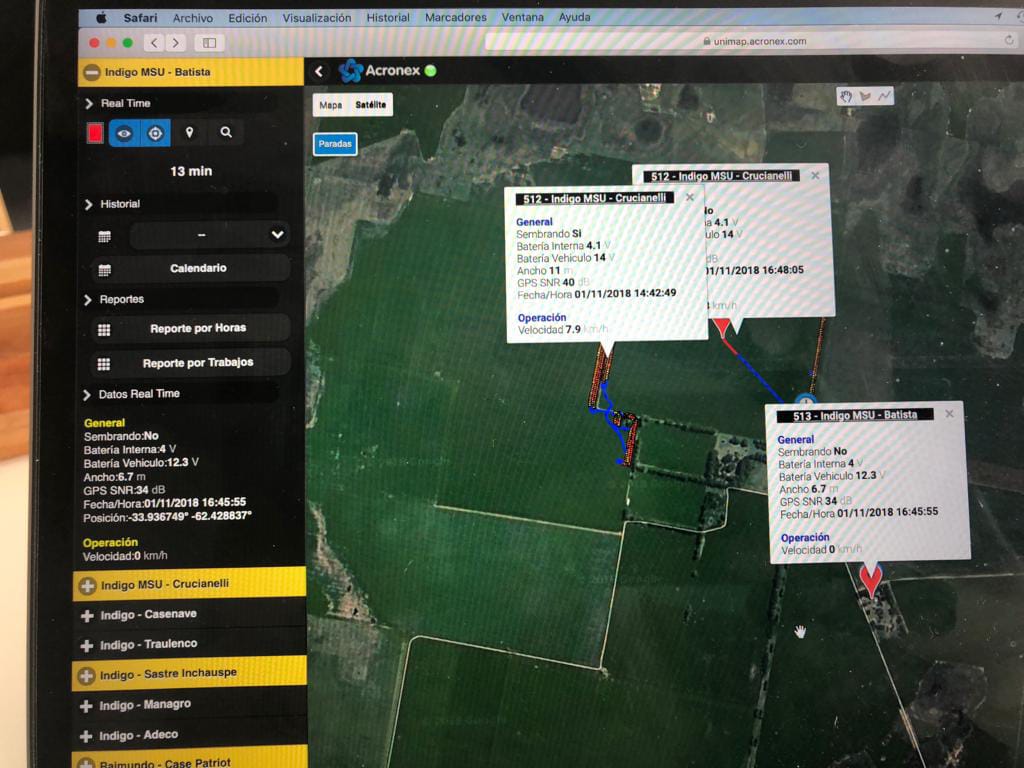Screen dimensions: 1024x768
Task: Toggle the eye visibility button
Action: pyautogui.click(x=124, y=133)
